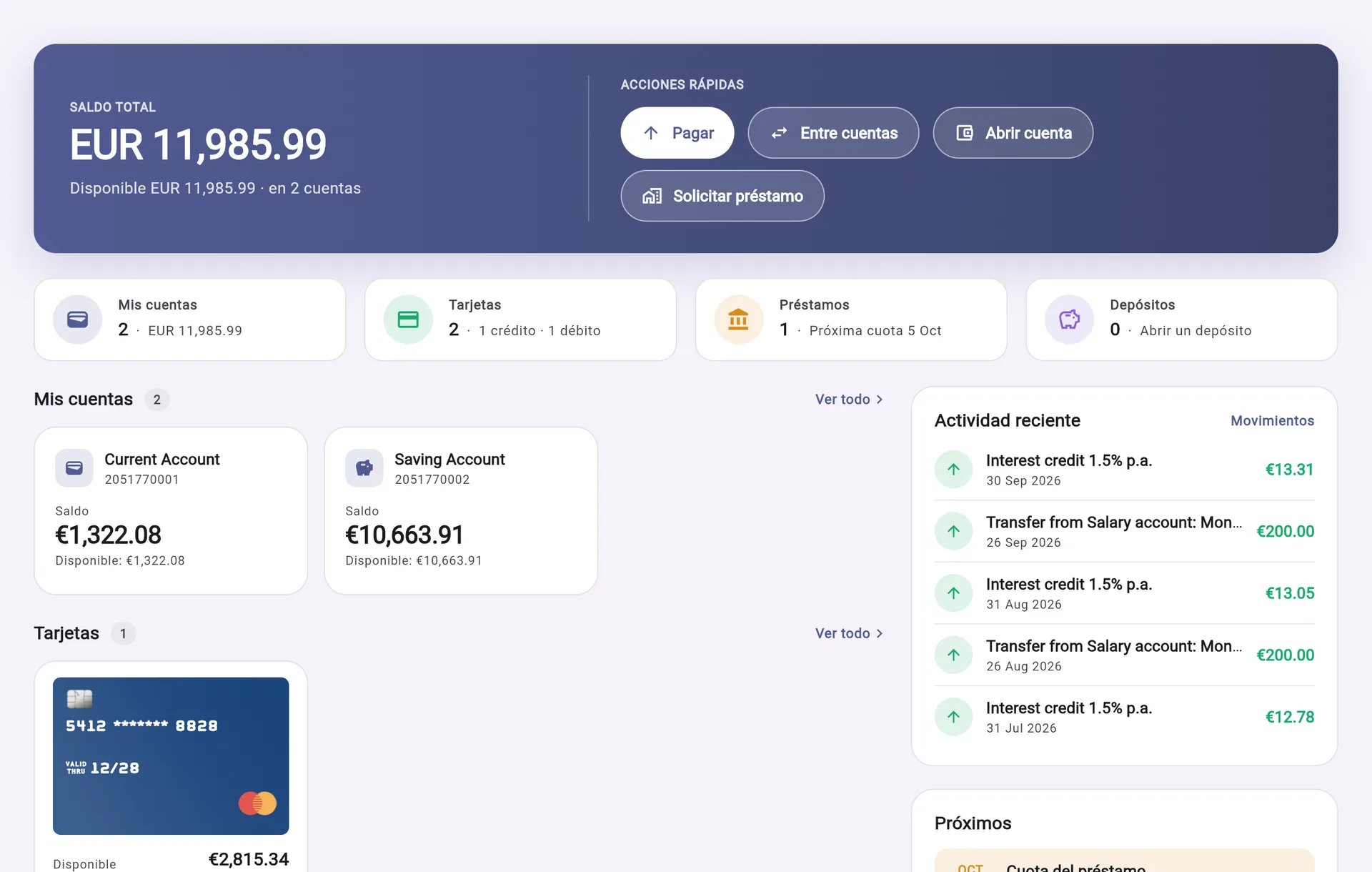
Task: Click the green card icon in Tarjetas tile
Action: (x=408, y=319)
